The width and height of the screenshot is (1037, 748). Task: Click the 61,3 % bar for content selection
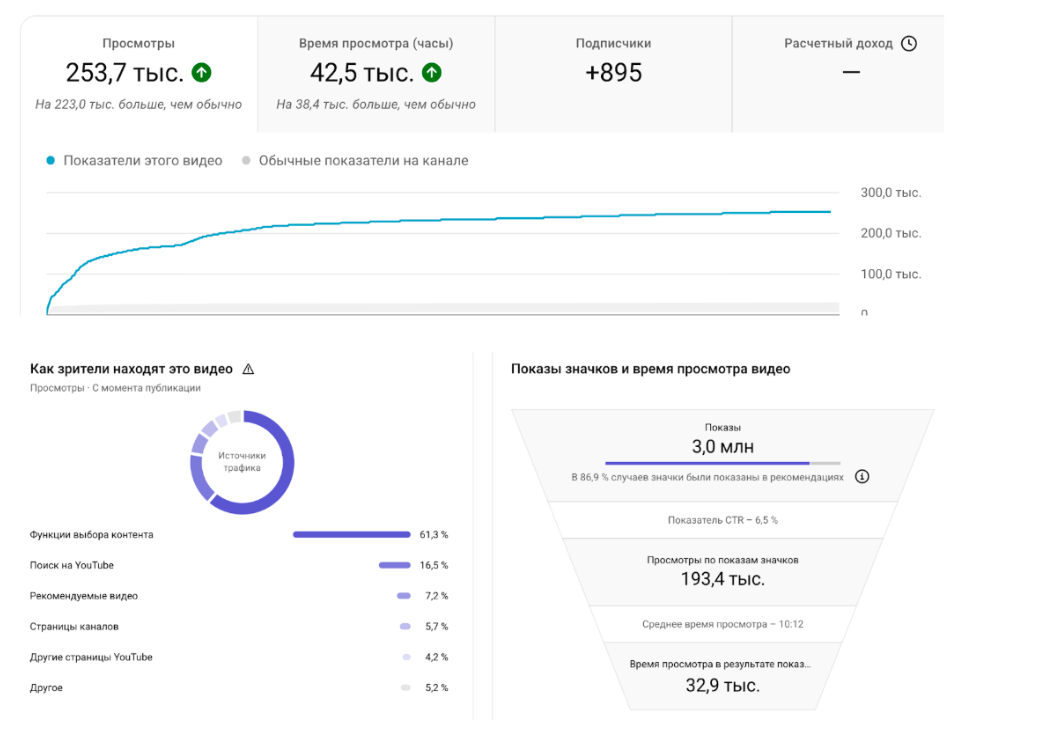(x=352, y=534)
